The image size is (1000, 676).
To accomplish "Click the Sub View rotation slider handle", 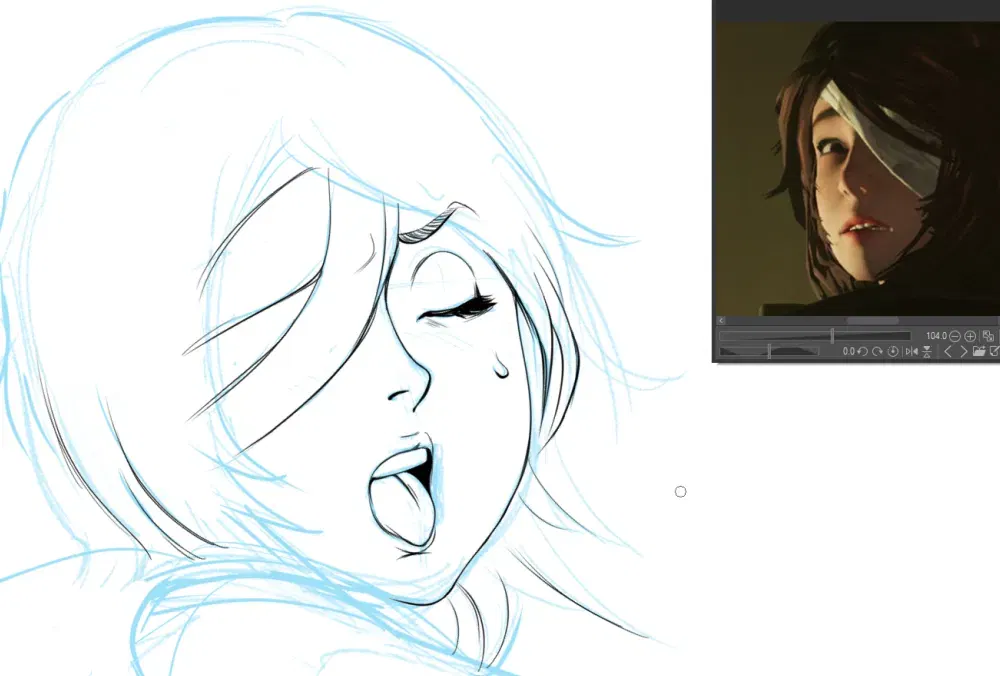I will click(769, 351).
